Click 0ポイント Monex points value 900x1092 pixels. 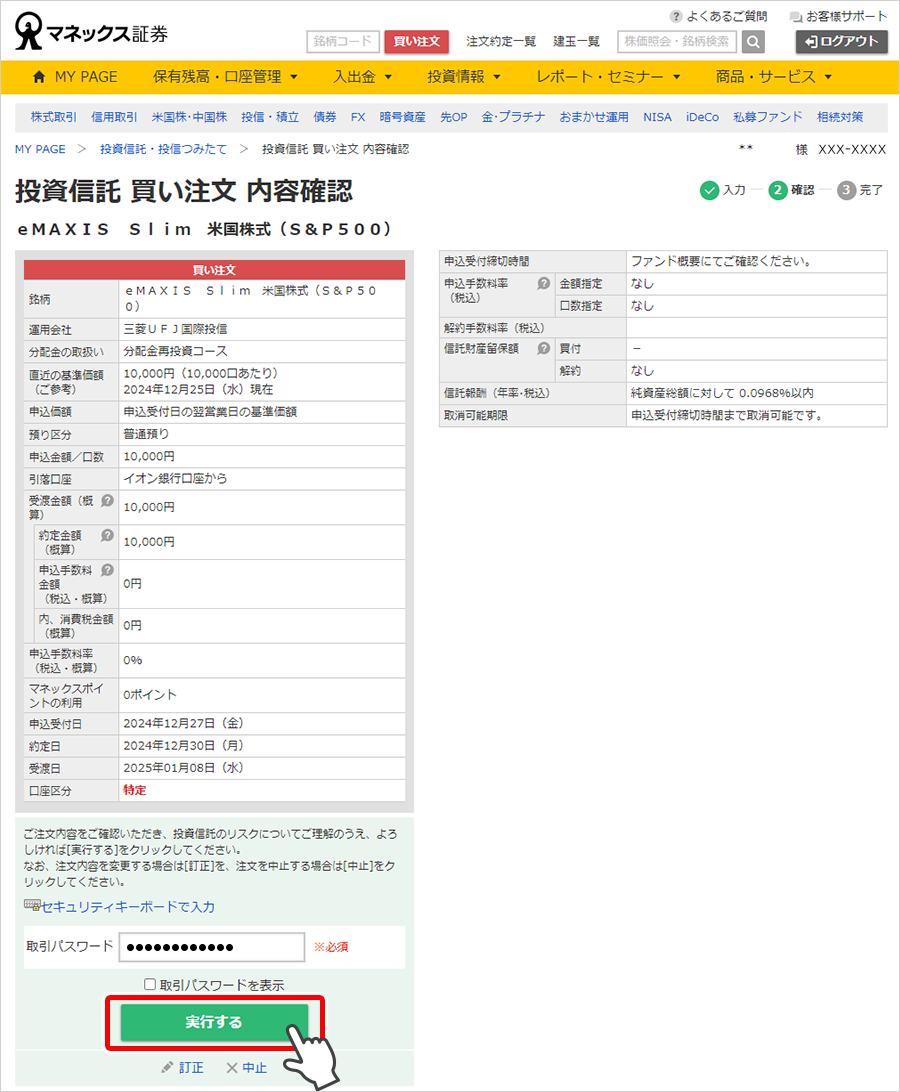pyautogui.click(x=150, y=695)
